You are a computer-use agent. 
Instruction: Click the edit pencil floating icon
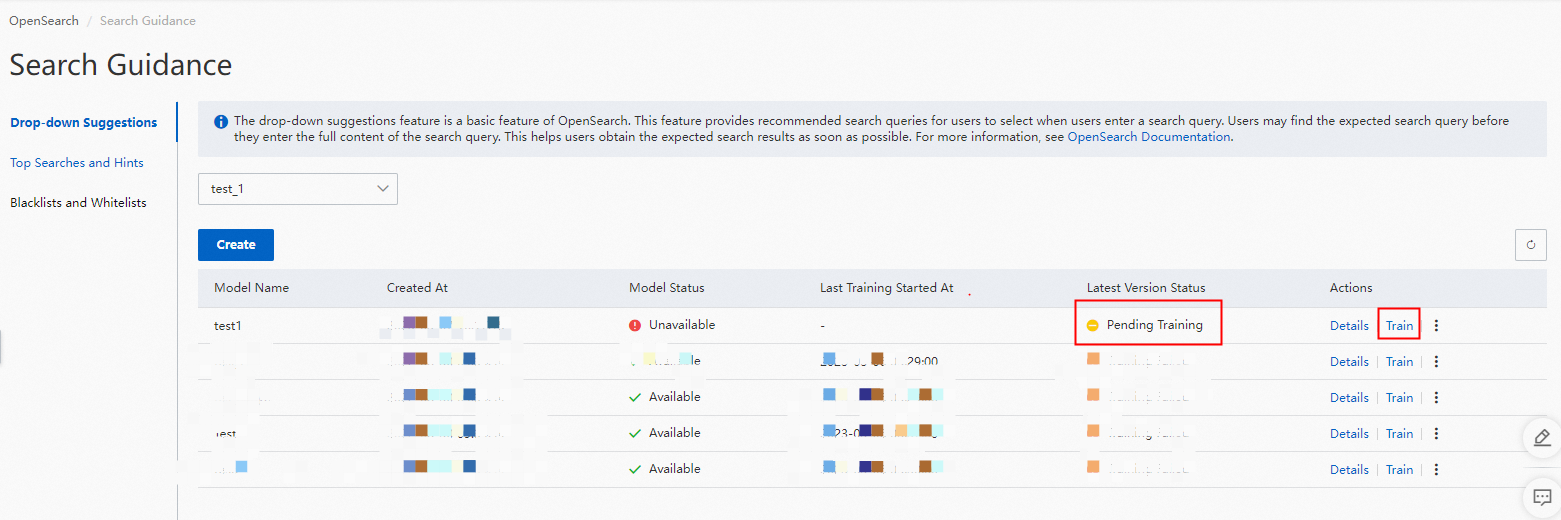pyautogui.click(x=1542, y=437)
